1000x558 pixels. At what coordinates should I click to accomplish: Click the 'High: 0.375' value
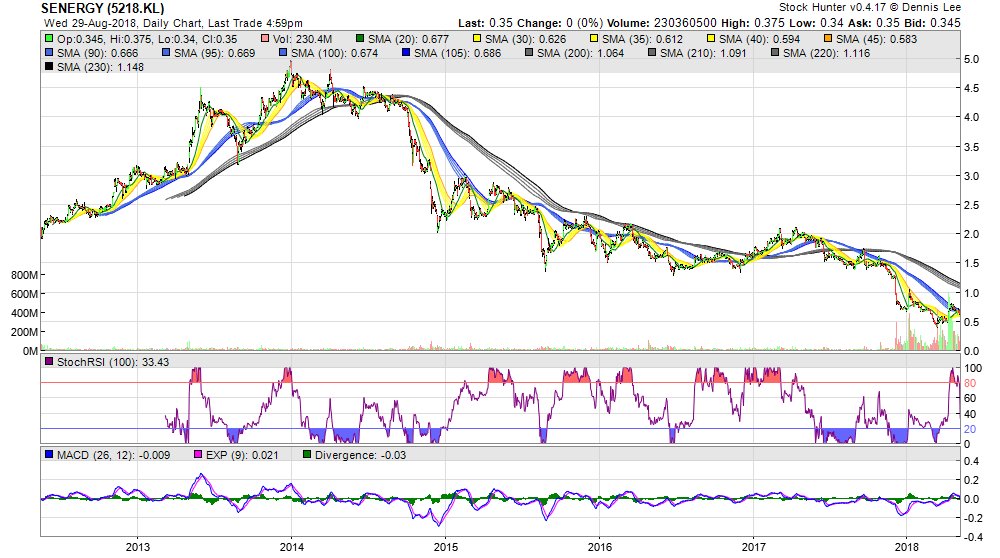754,23
